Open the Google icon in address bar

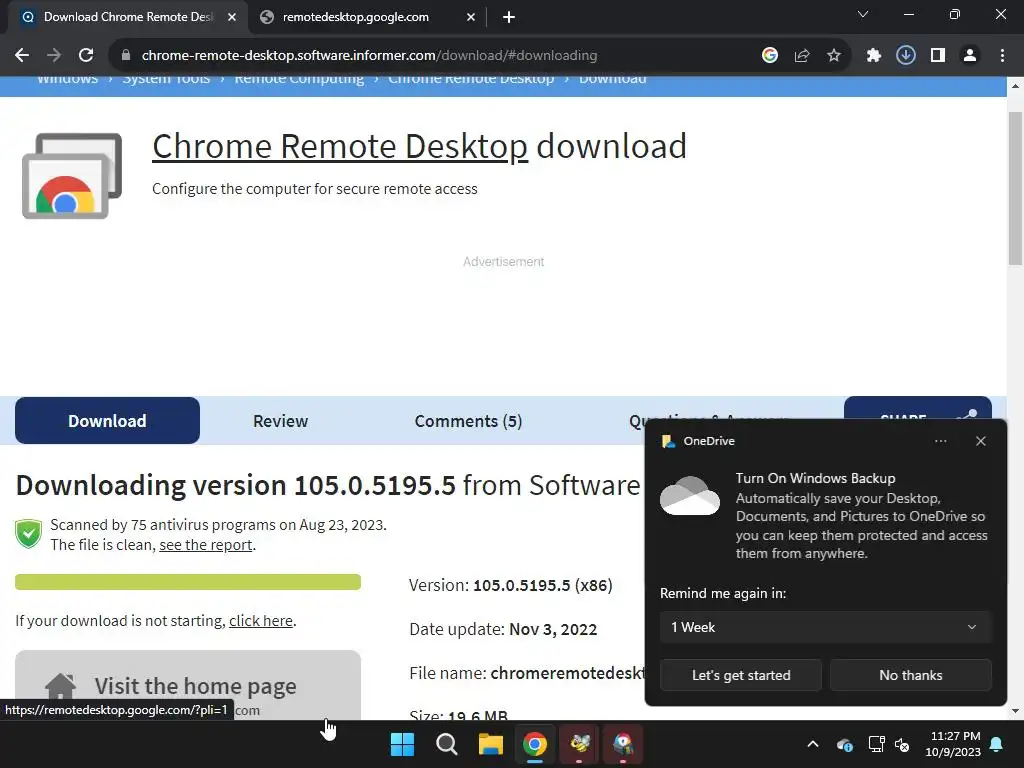click(770, 56)
